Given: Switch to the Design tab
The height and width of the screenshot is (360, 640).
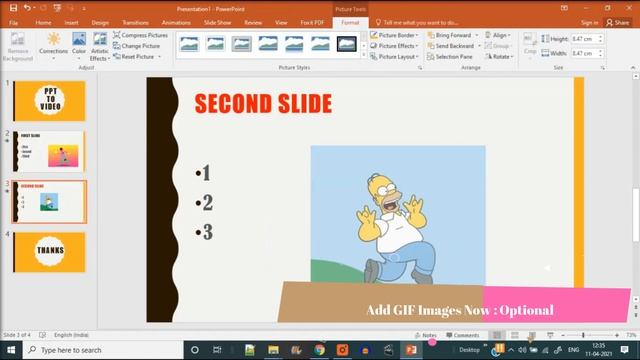Looking at the screenshot, I should (100, 22).
